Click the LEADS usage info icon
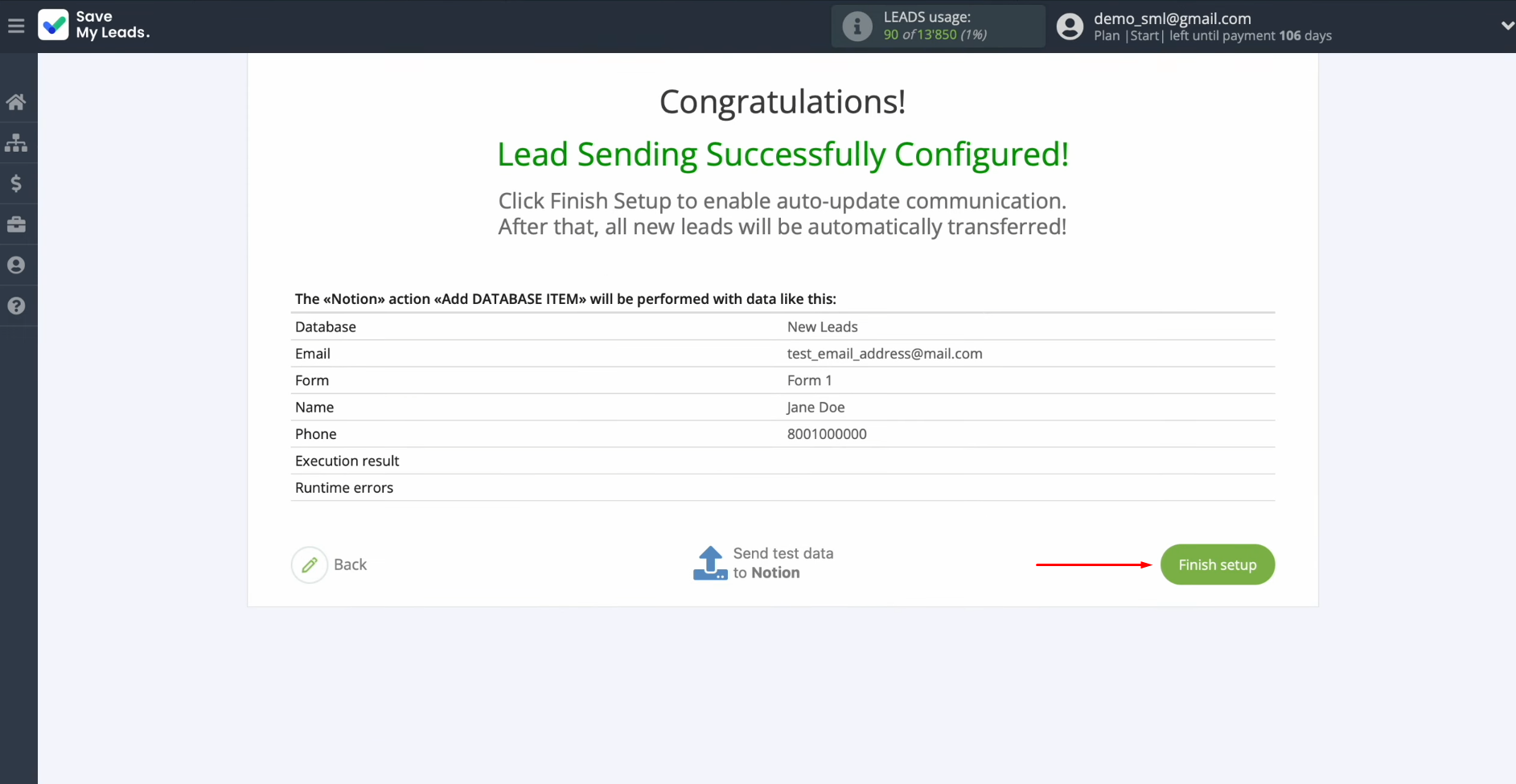This screenshot has height=784, width=1516. [x=857, y=27]
